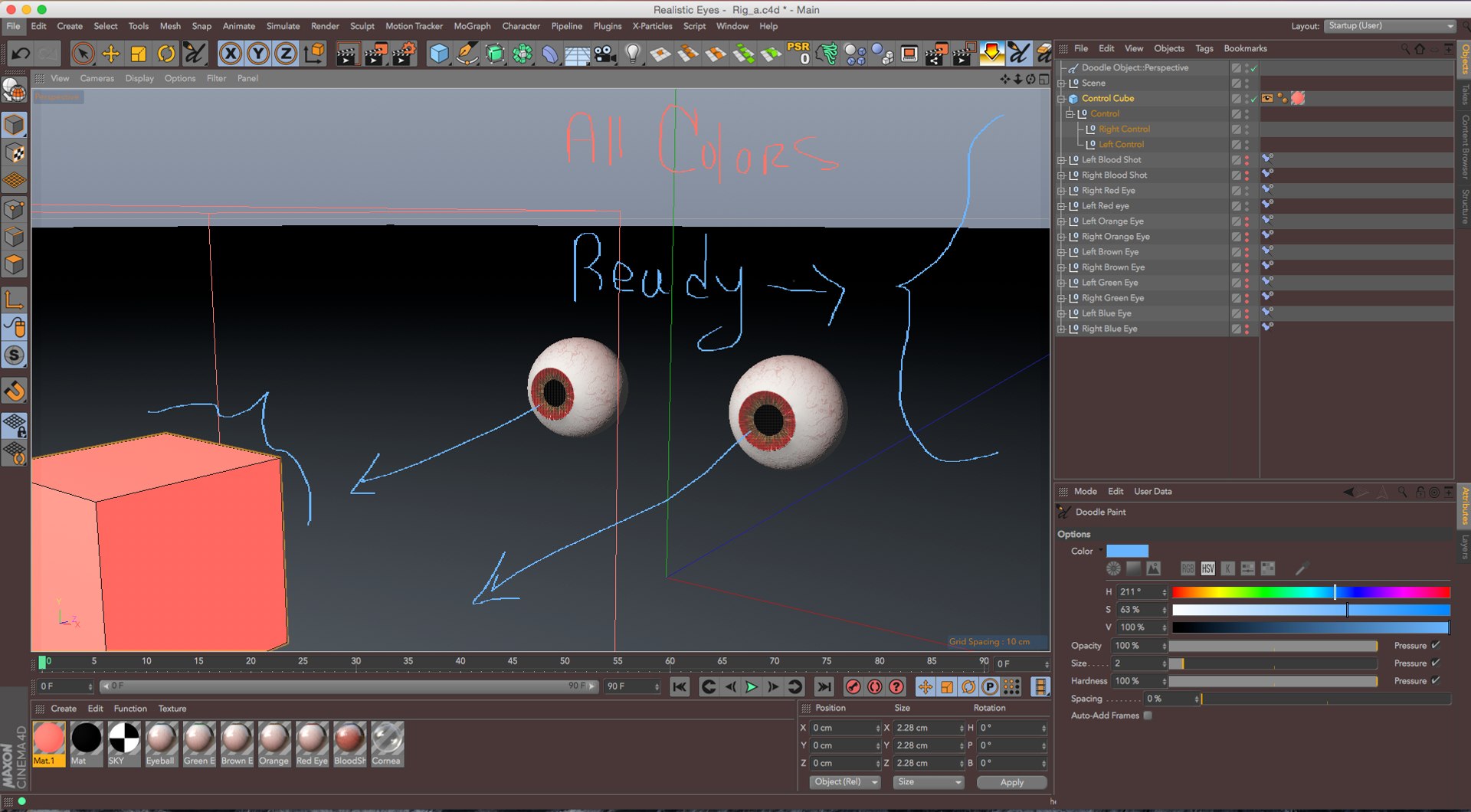Toggle Size Pressure checkbox
Viewport: 1471px width, 812px height.
[x=1435, y=663]
